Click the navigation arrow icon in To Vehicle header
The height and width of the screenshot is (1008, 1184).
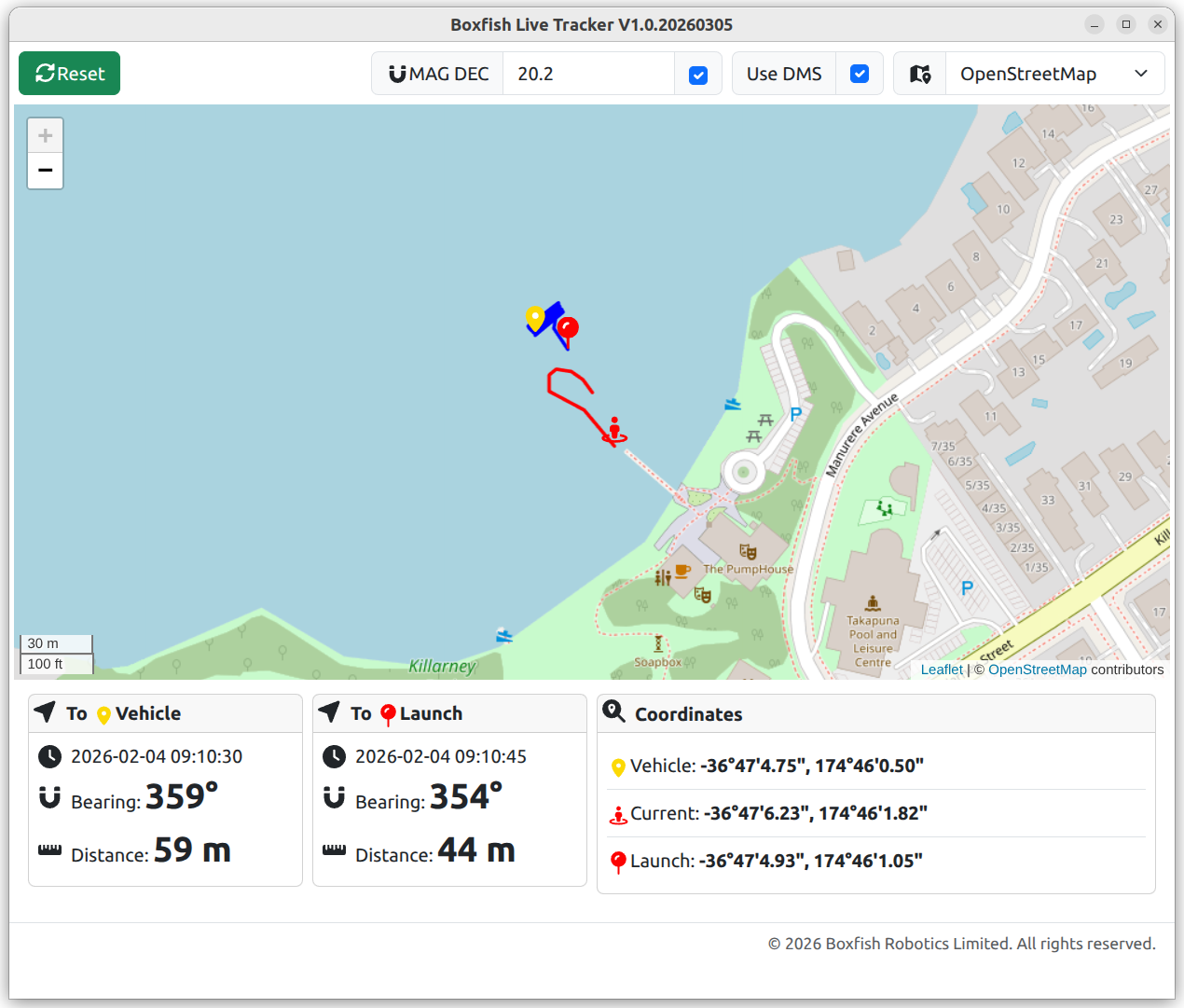tap(45, 711)
